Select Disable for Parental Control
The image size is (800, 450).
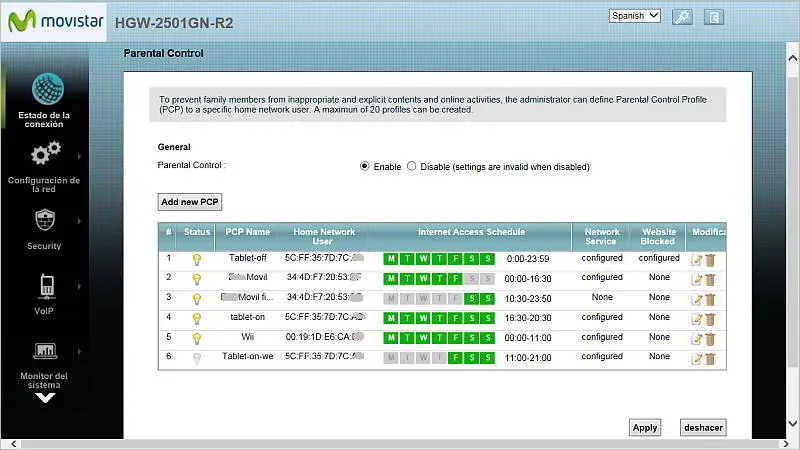pyautogui.click(x=412, y=166)
